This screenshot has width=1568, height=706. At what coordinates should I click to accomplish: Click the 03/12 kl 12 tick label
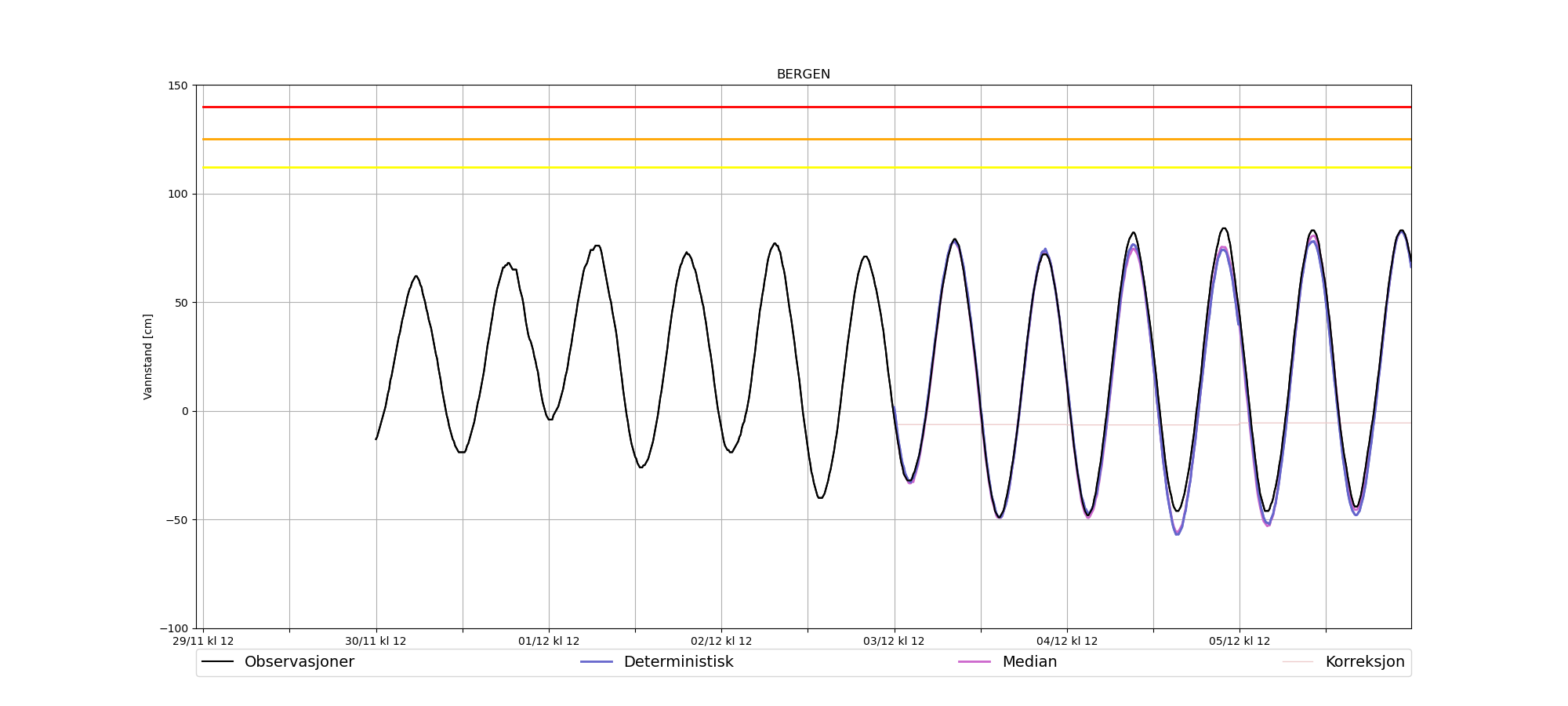point(894,641)
